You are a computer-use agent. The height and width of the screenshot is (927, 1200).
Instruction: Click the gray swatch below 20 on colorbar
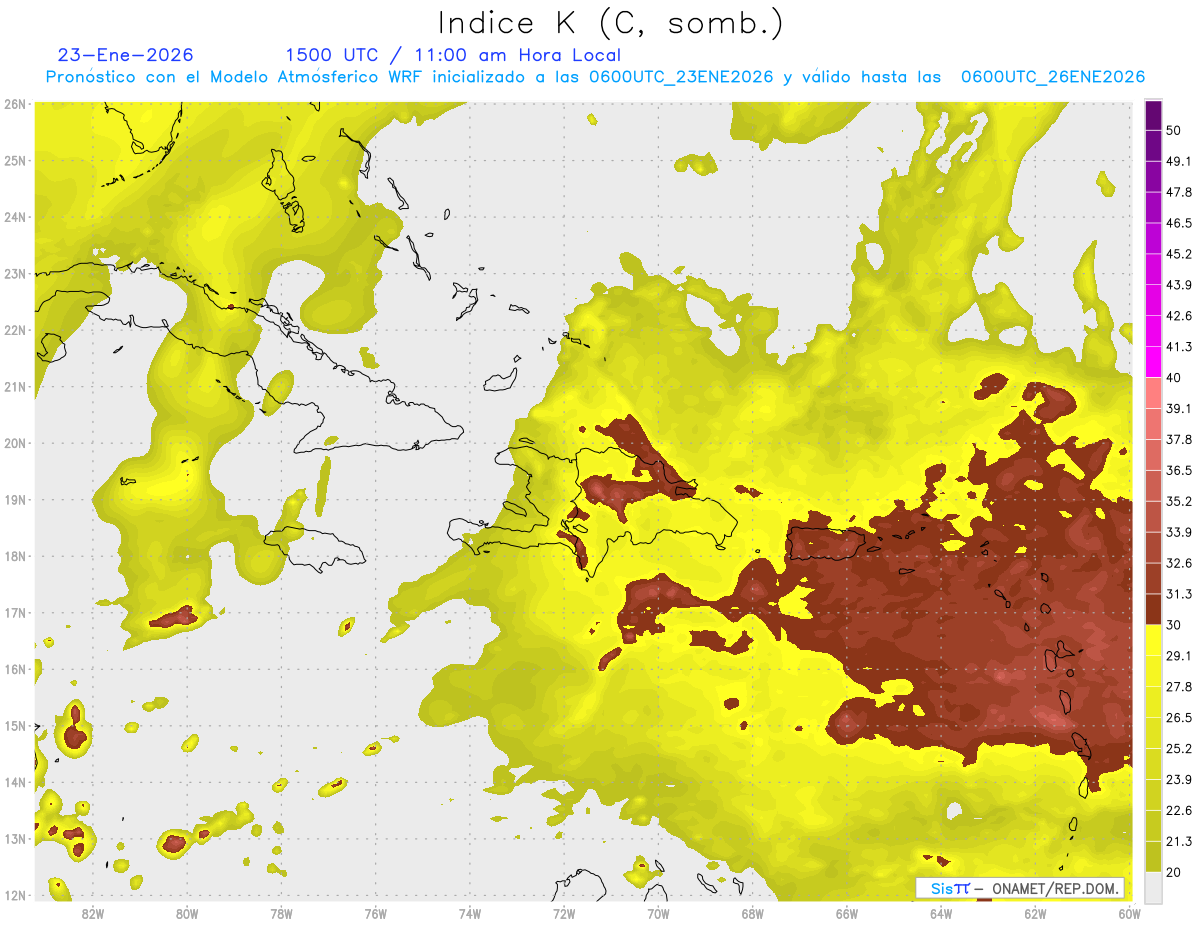(1153, 886)
